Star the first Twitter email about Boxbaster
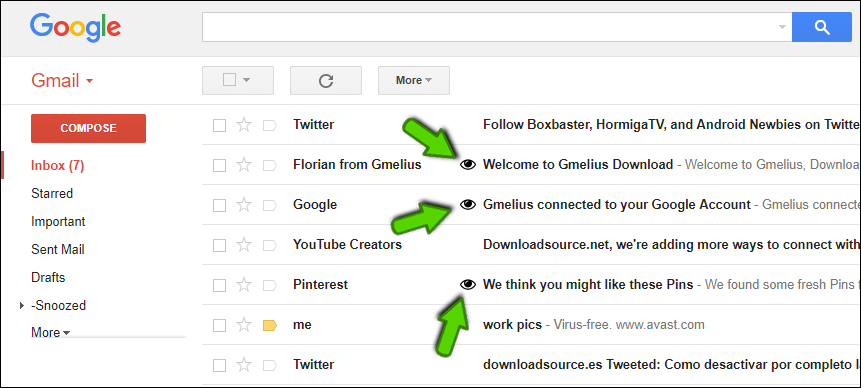 243,125
